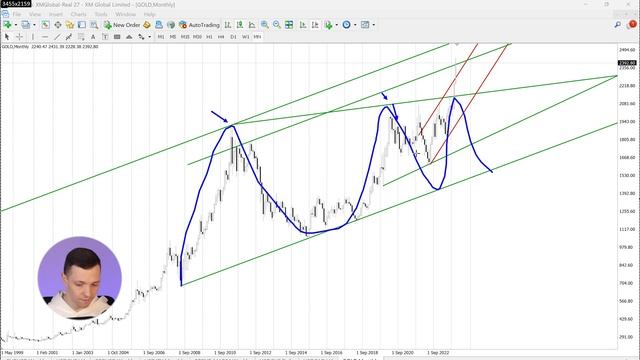Click the Templates icon
640x360 pixels.
[365, 25]
